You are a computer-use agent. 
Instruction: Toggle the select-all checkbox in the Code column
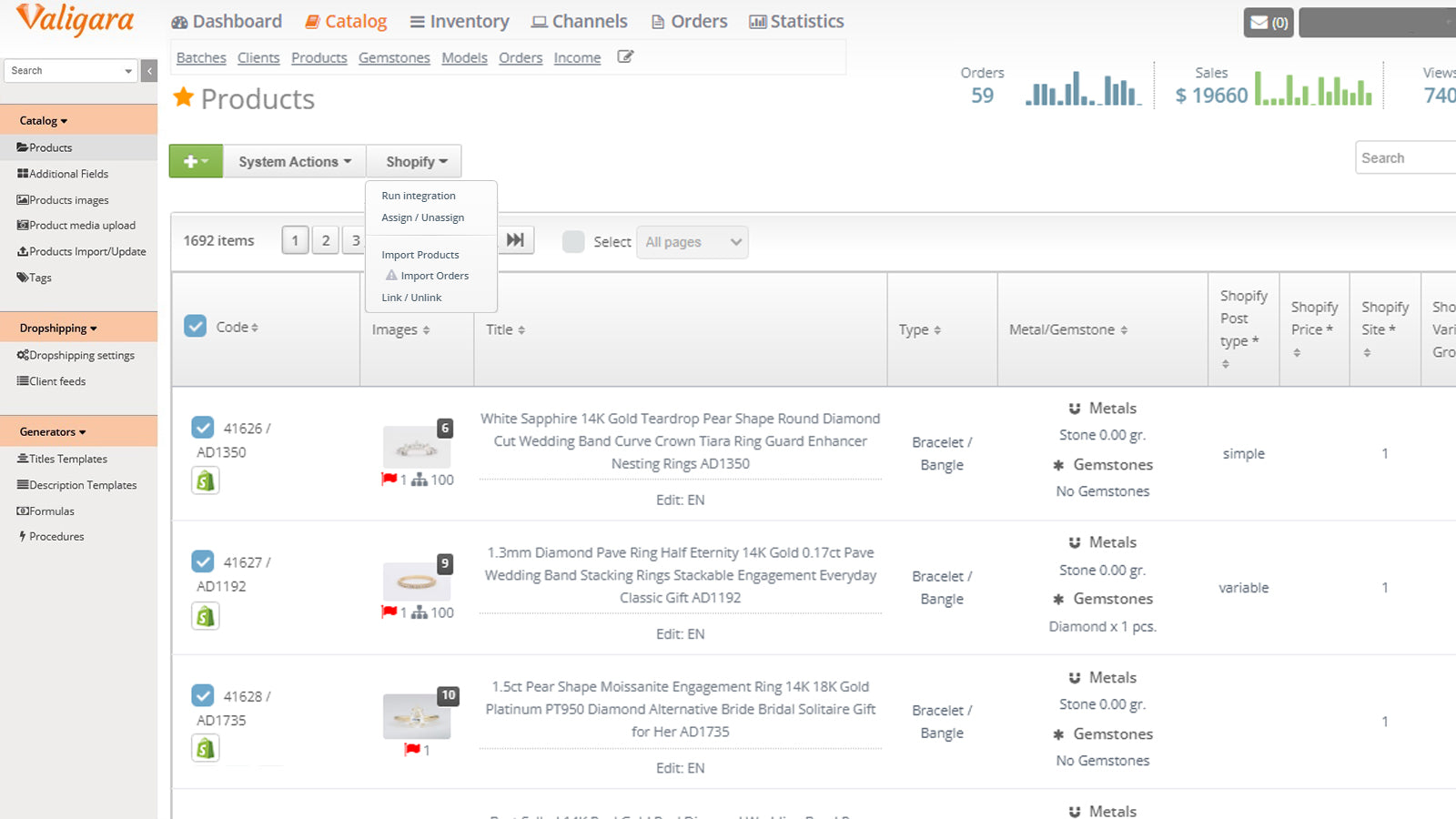[x=195, y=325]
